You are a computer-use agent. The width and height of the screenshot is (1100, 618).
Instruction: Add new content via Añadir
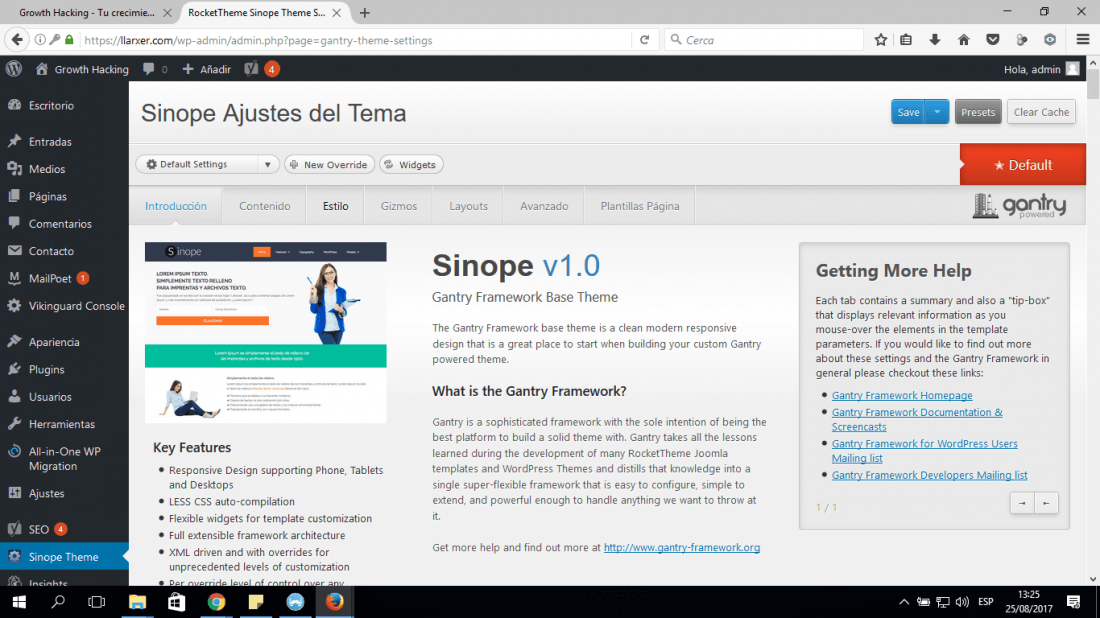207,69
